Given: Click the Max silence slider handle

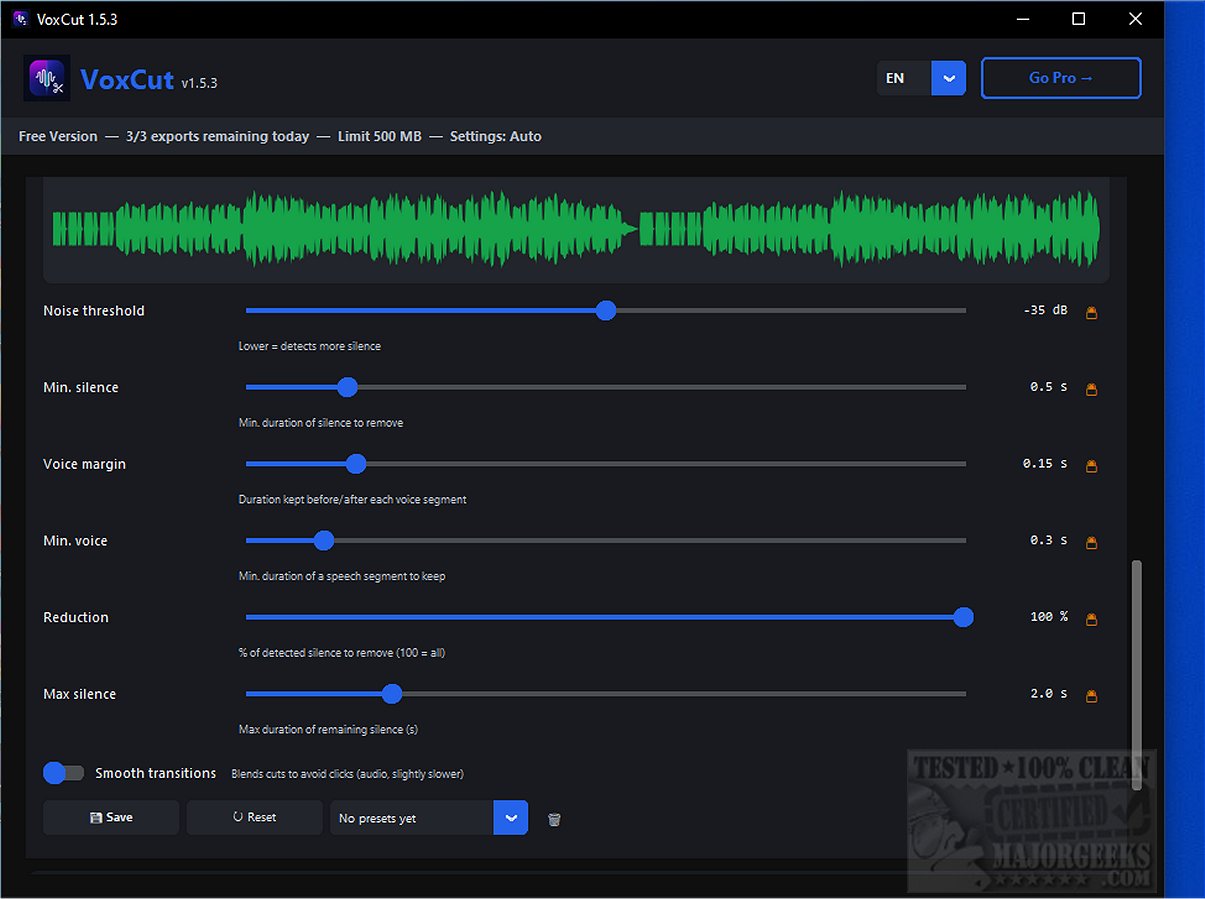Looking at the screenshot, I should click(x=392, y=694).
